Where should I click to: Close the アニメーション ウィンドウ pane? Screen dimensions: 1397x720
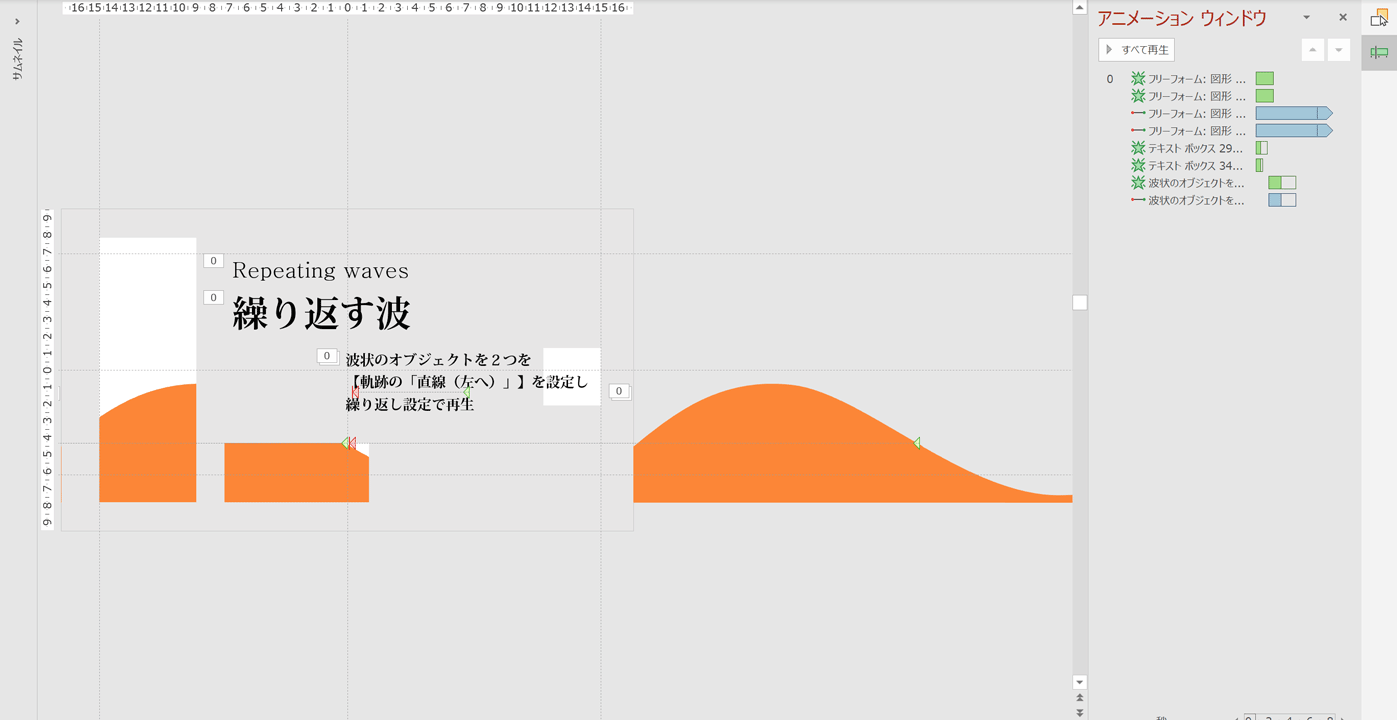click(1342, 18)
